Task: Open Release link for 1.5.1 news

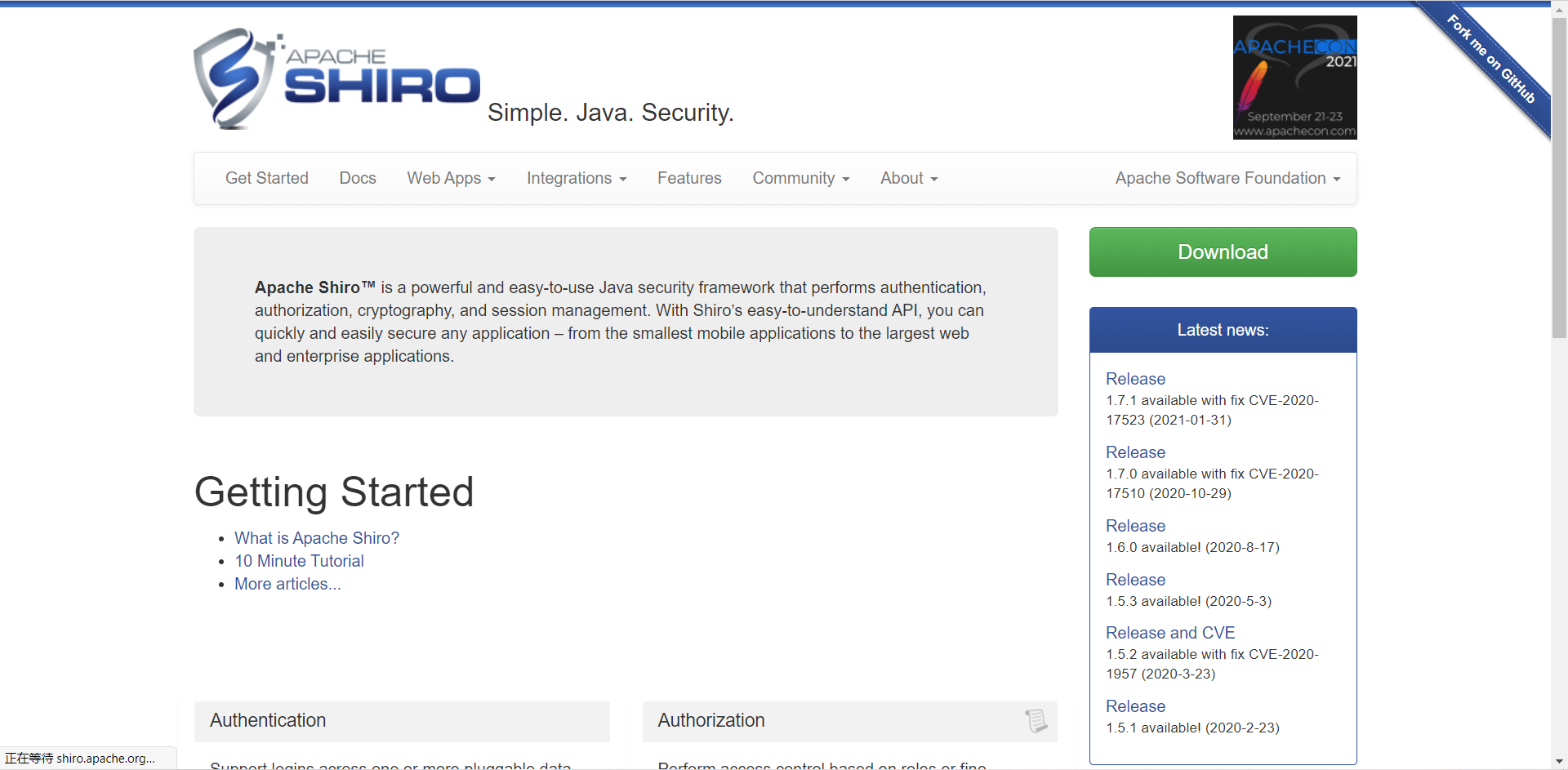Action: [1135, 706]
